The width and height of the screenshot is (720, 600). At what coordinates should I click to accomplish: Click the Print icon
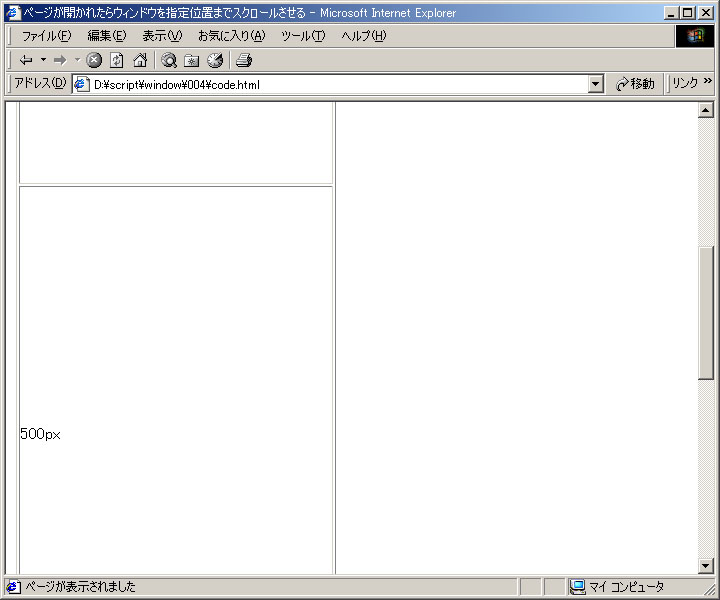click(x=243, y=60)
